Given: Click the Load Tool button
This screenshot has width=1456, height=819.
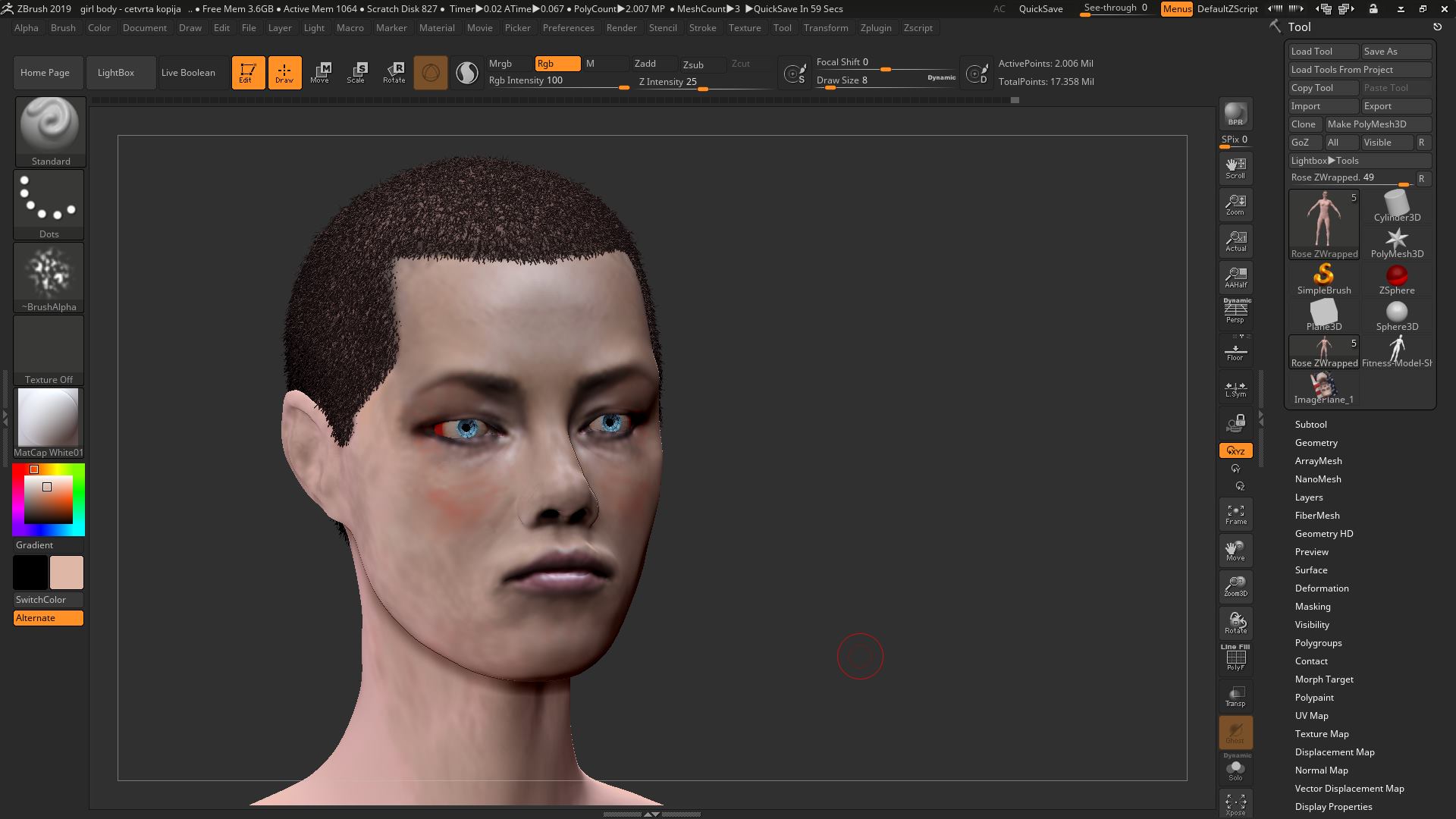Looking at the screenshot, I should (1323, 52).
